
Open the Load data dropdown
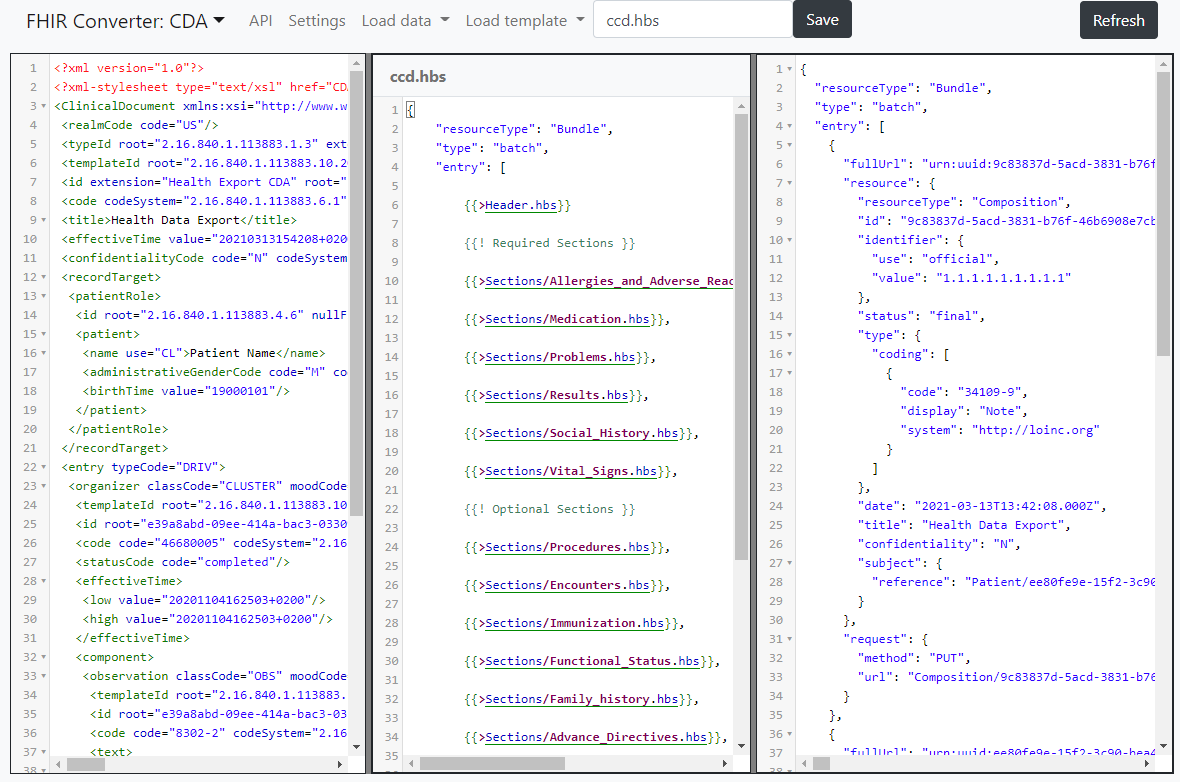pyautogui.click(x=405, y=20)
